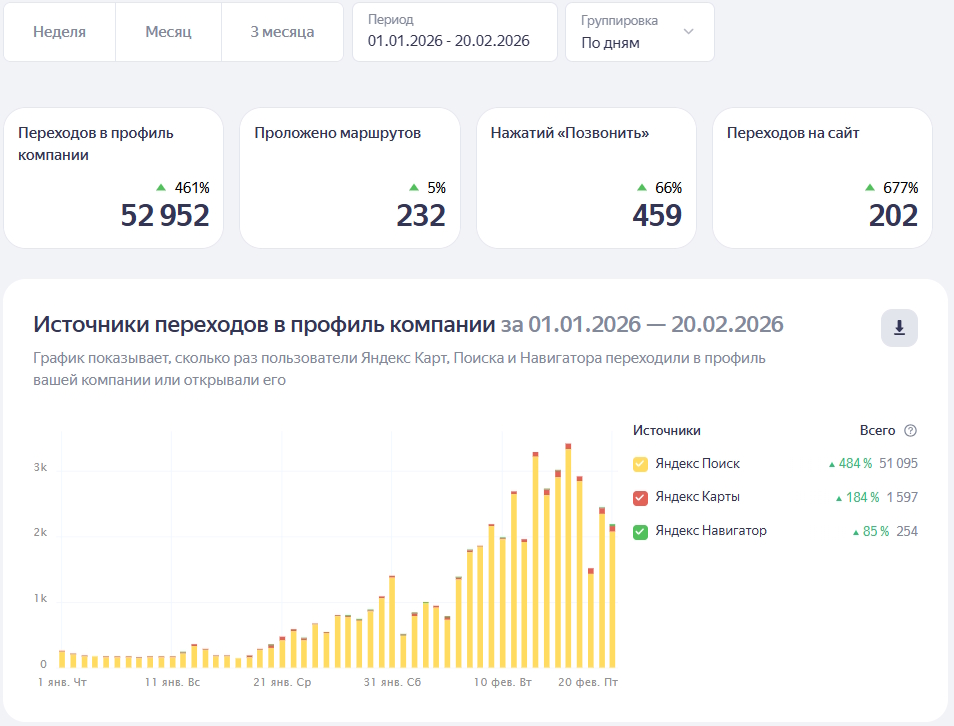This screenshot has height=726, width=954.
Task: Click Яндекс Навигатор legend label
Action: point(711,531)
